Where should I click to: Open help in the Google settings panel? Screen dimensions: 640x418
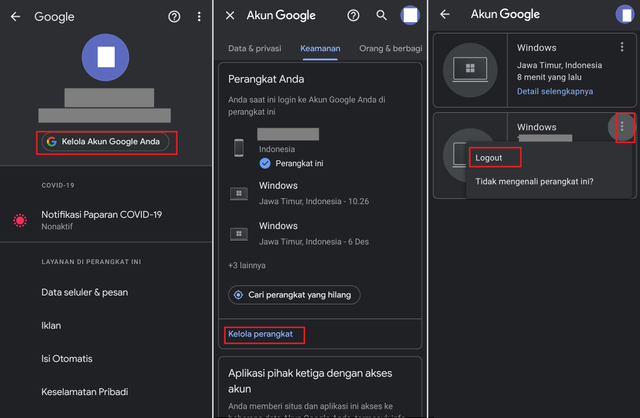[174, 16]
